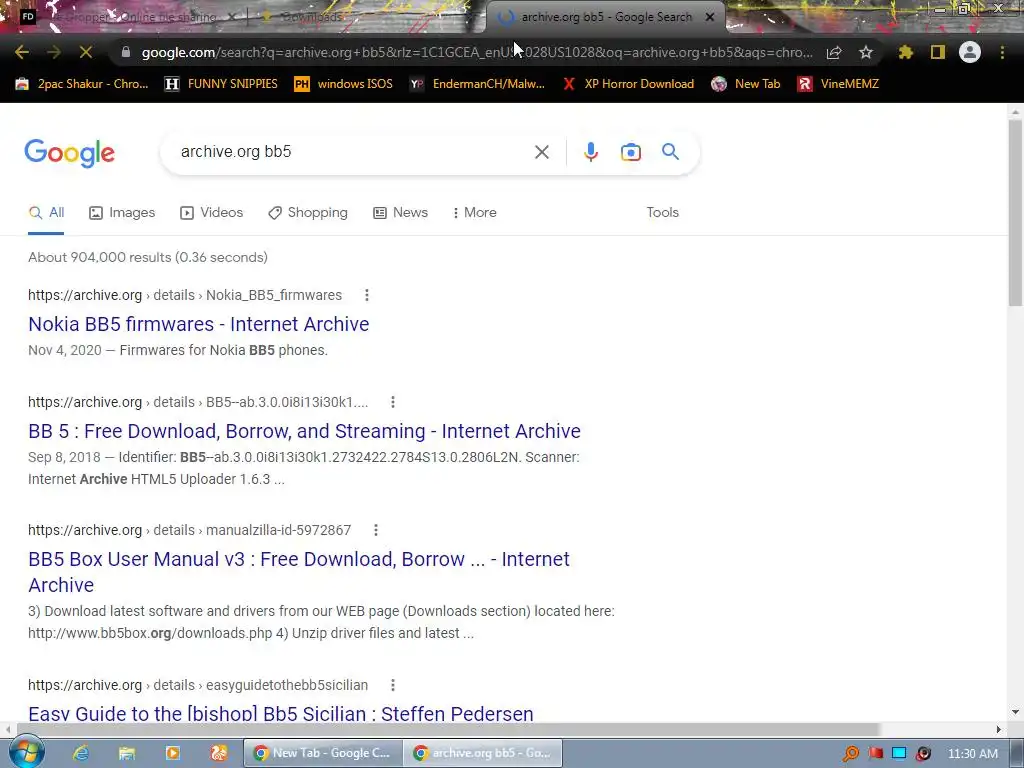
Task: Open the Chrome profile avatar
Action: [970, 52]
